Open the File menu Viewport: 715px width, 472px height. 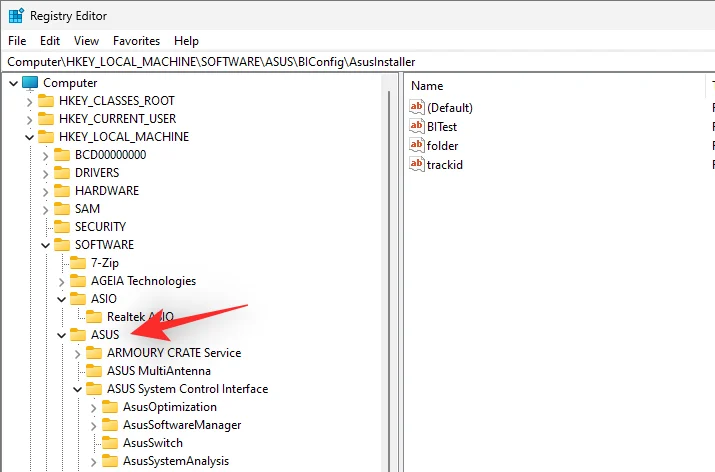[17, 41]
